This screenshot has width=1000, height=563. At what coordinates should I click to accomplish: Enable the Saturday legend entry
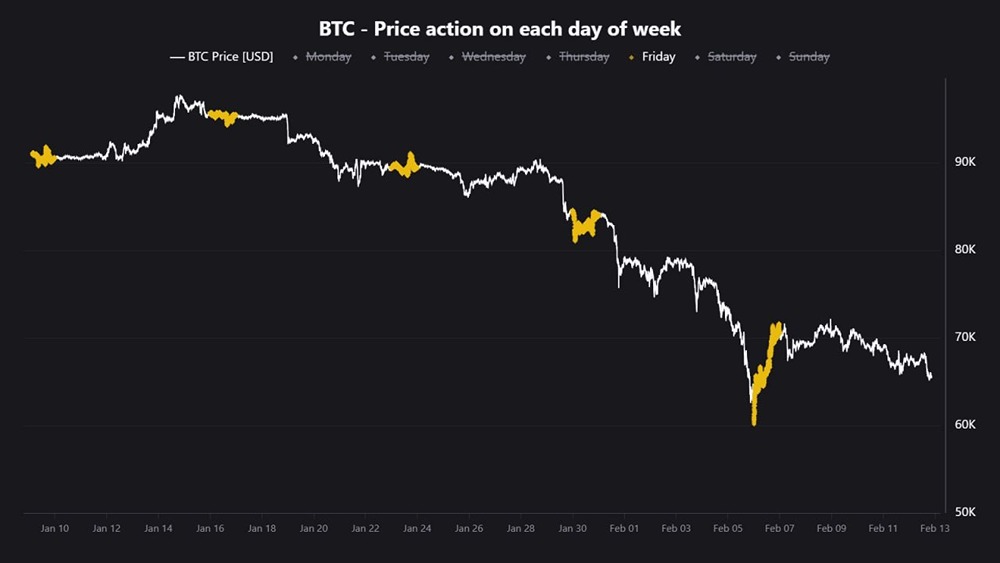point(732,57)
